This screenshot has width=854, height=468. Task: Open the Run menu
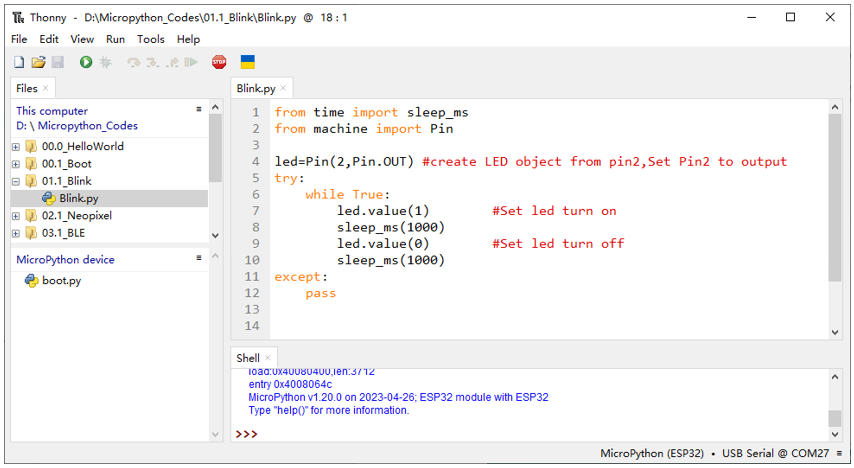(115, 39)
